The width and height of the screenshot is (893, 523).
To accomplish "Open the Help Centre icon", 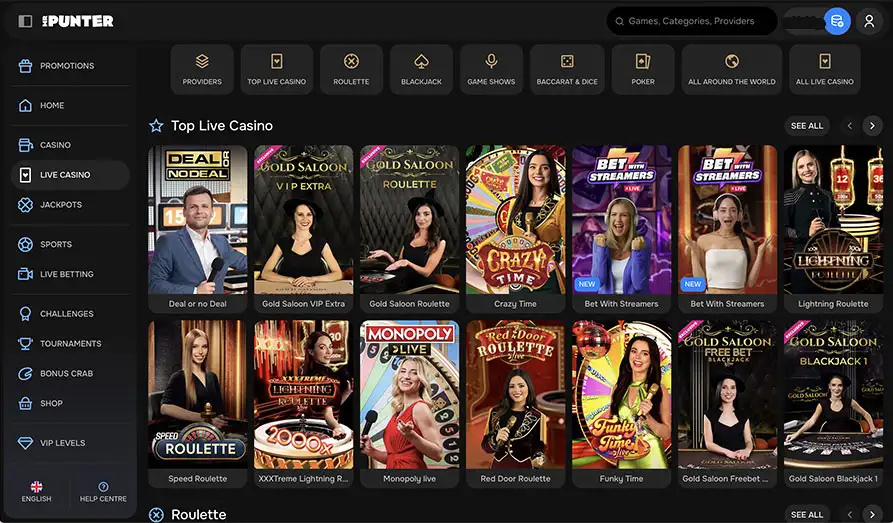I will (x=103, y=491).
